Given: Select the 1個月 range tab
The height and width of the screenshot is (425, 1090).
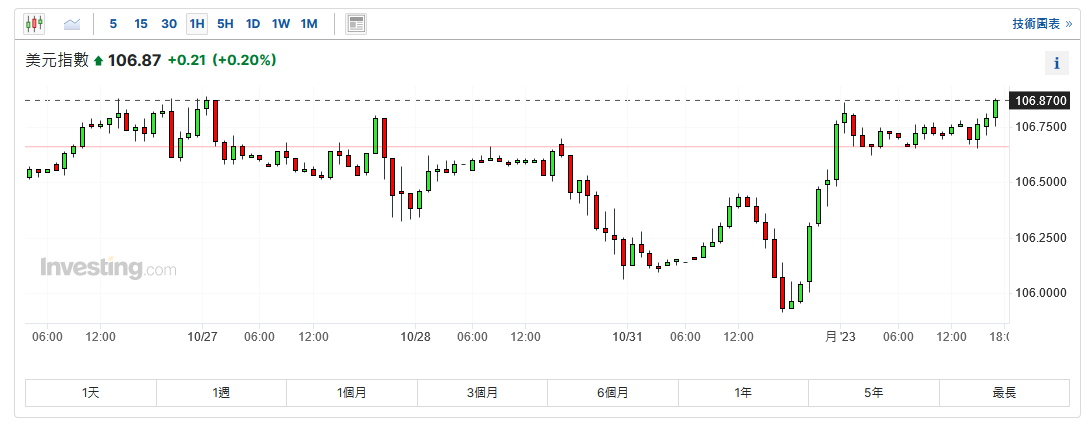Looking at the screenshot, I should 352,393.
